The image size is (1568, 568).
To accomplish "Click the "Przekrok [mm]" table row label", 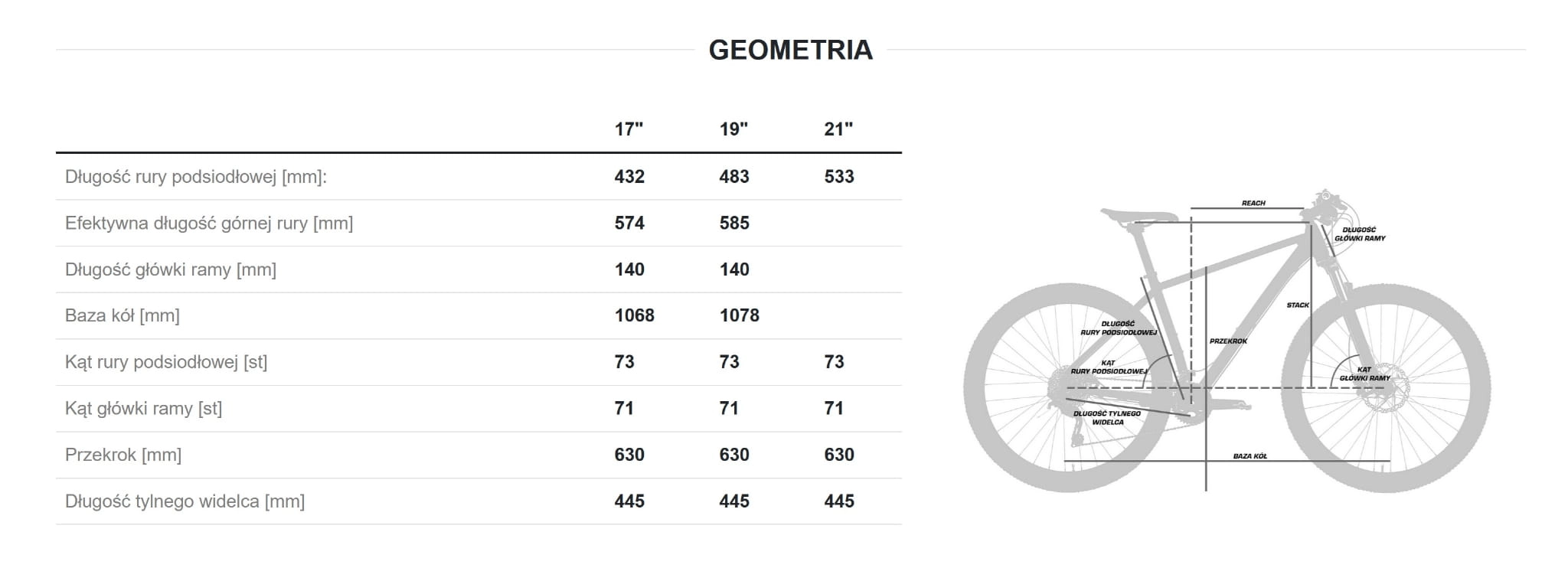I will [123, 455].
